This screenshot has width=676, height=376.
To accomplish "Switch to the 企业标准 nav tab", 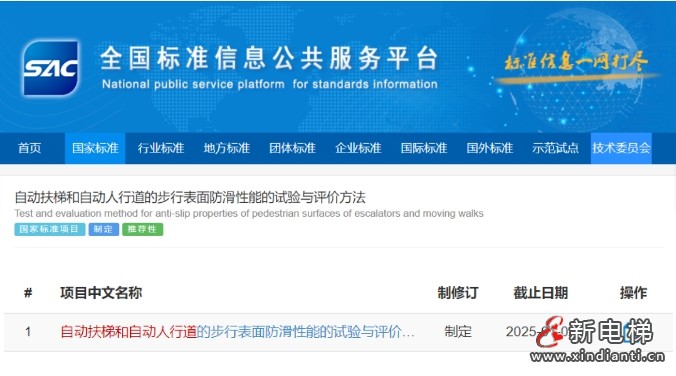I will pyautogui.click(x=358, y=148).
